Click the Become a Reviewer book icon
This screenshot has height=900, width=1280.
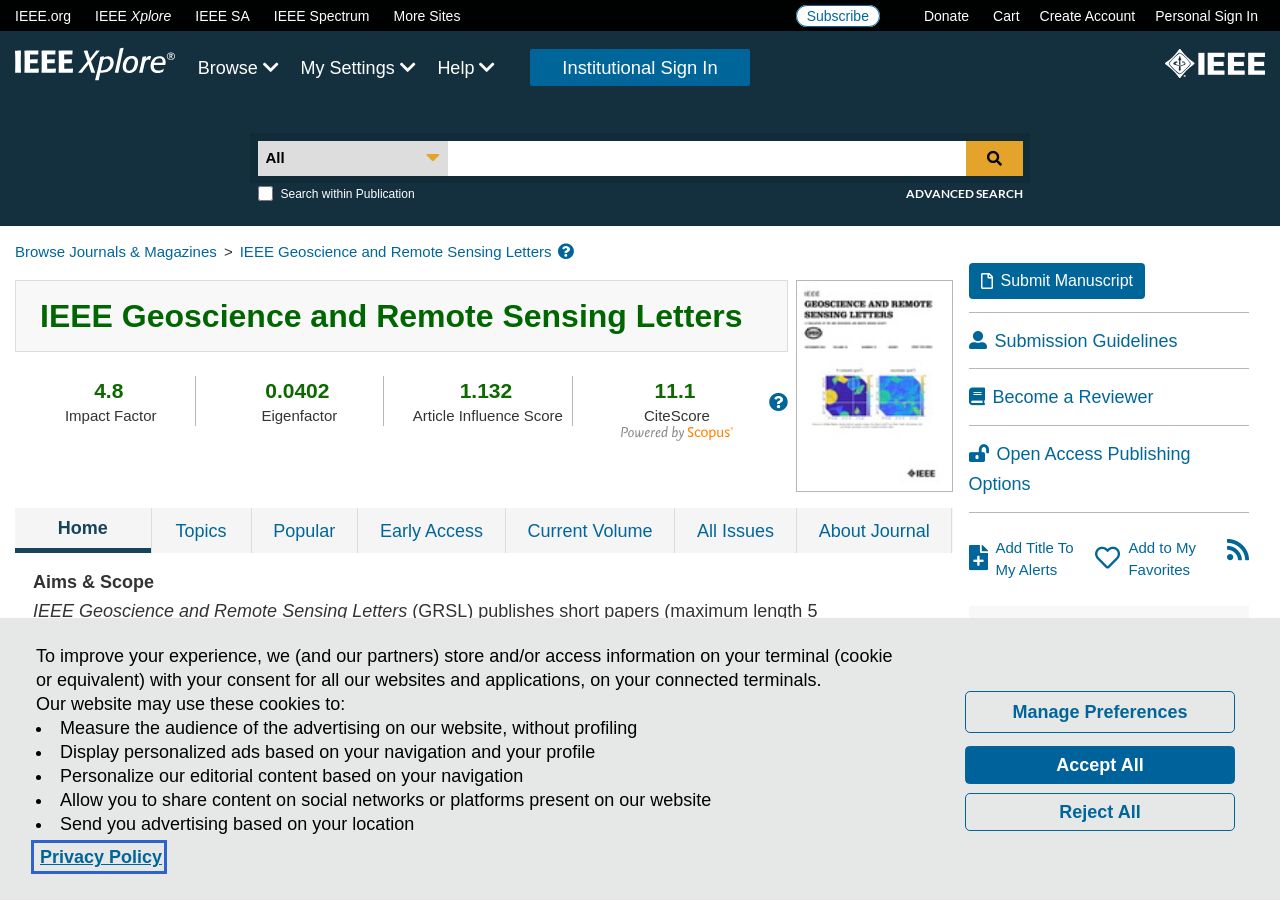[977, 397]
